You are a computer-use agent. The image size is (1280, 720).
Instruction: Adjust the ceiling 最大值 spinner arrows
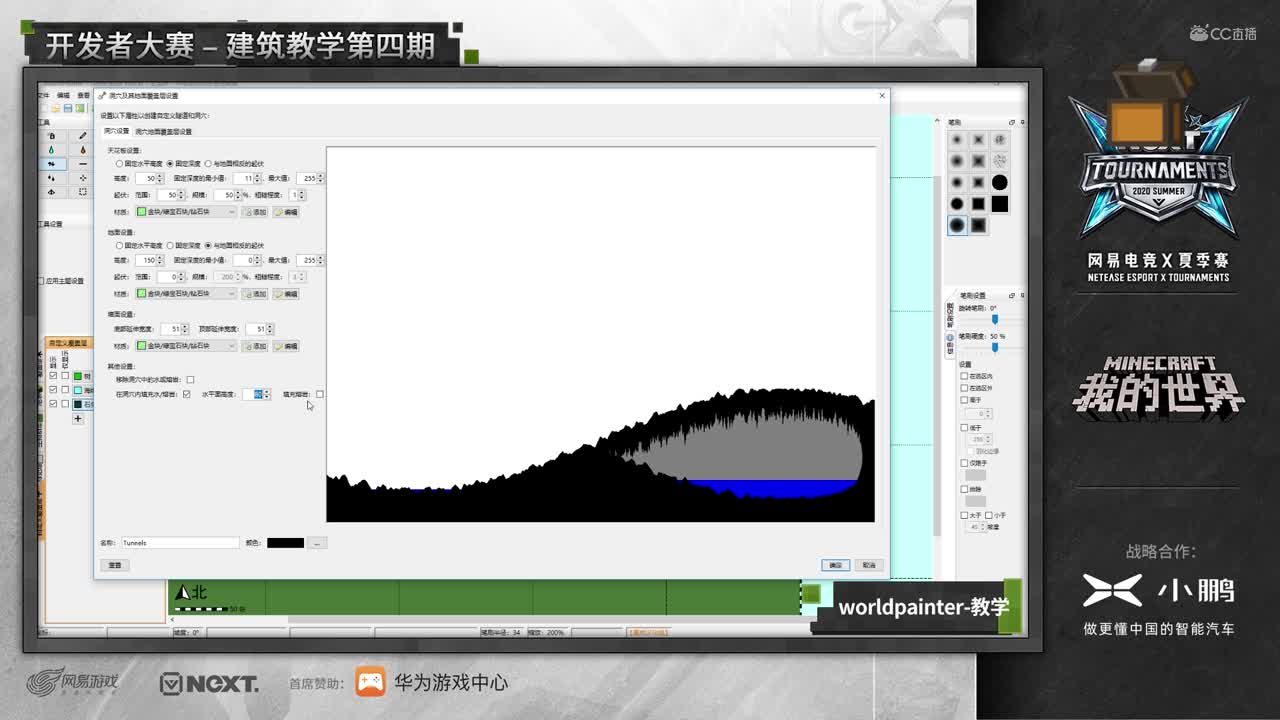(320, 178)
